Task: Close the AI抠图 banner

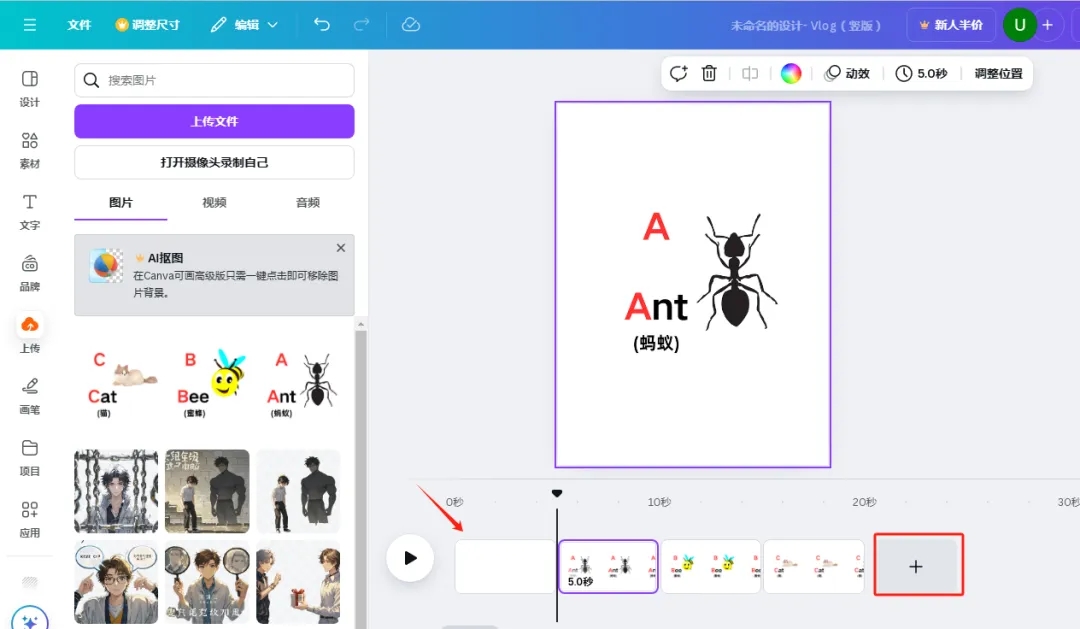Action: [x=341, y=248]
